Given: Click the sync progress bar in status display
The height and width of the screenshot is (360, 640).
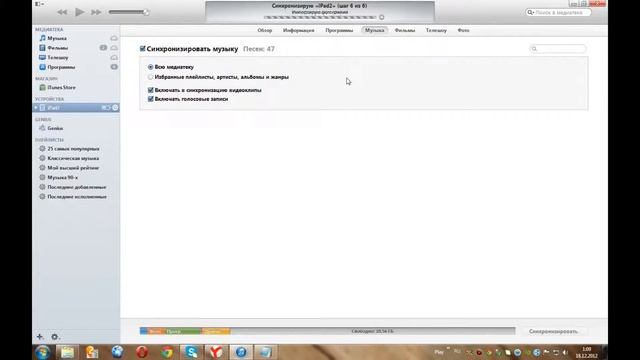Looking at the screenshot, I should click(320, 17).
